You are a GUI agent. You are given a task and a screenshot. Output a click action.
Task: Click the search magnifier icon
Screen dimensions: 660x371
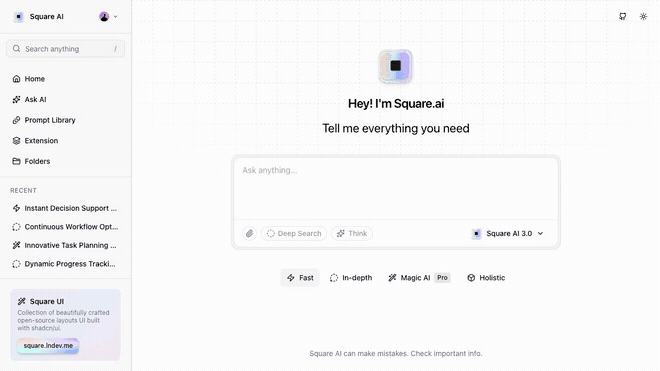click(x=16, y=49)
